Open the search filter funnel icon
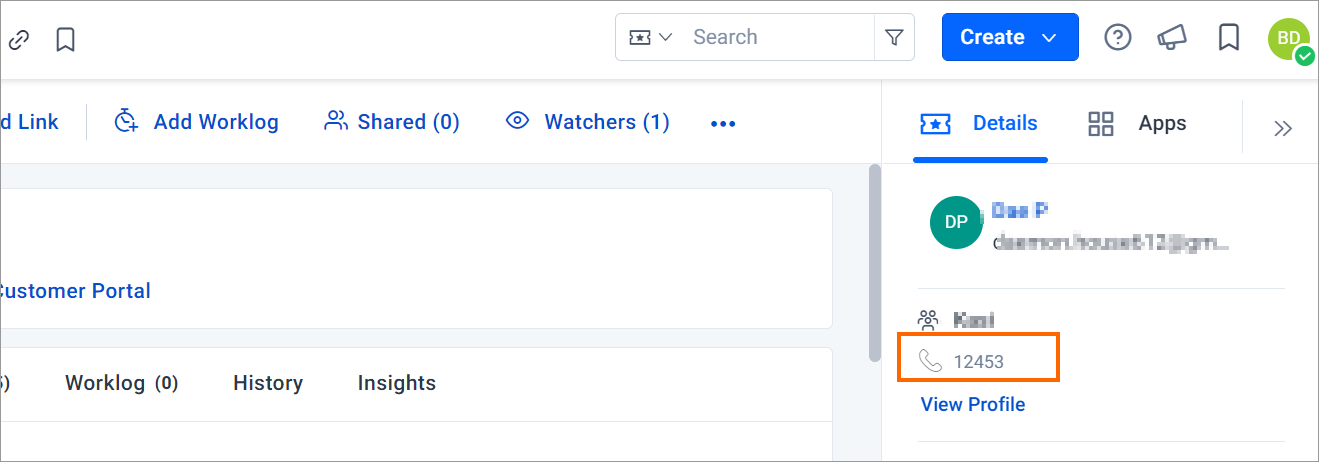The image size is (1319, 462). coord(894,38)
